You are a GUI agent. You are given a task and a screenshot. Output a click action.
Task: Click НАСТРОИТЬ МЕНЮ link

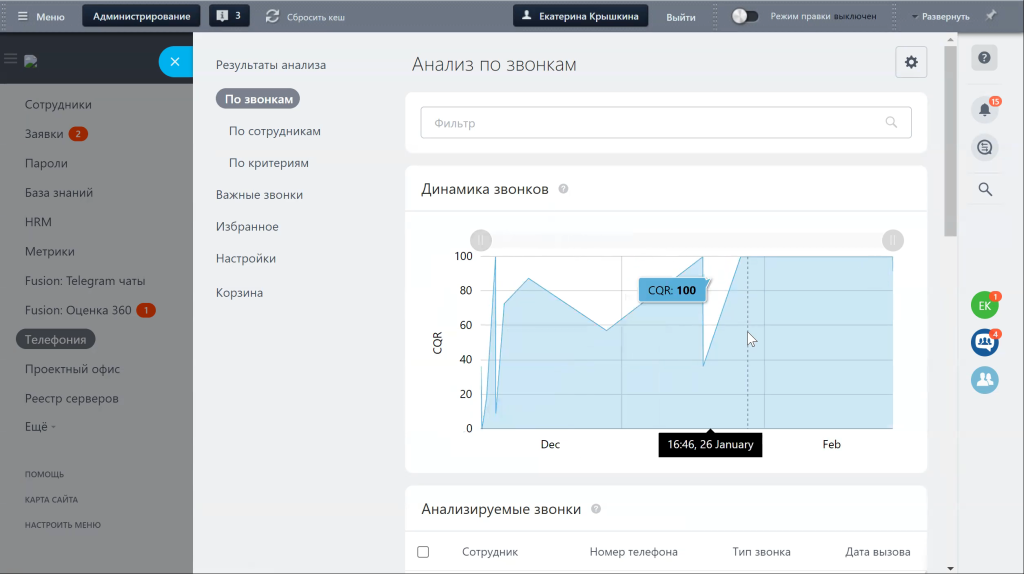(63, 525)
